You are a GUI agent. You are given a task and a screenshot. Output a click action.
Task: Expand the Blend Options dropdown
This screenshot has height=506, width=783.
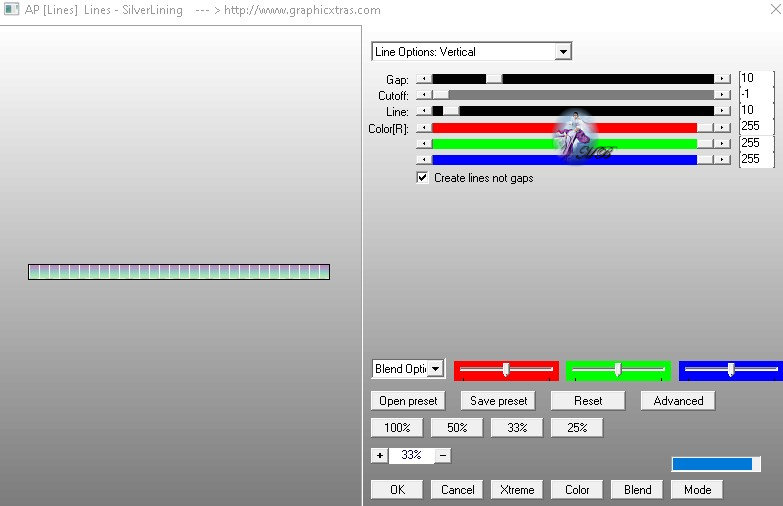436,369
